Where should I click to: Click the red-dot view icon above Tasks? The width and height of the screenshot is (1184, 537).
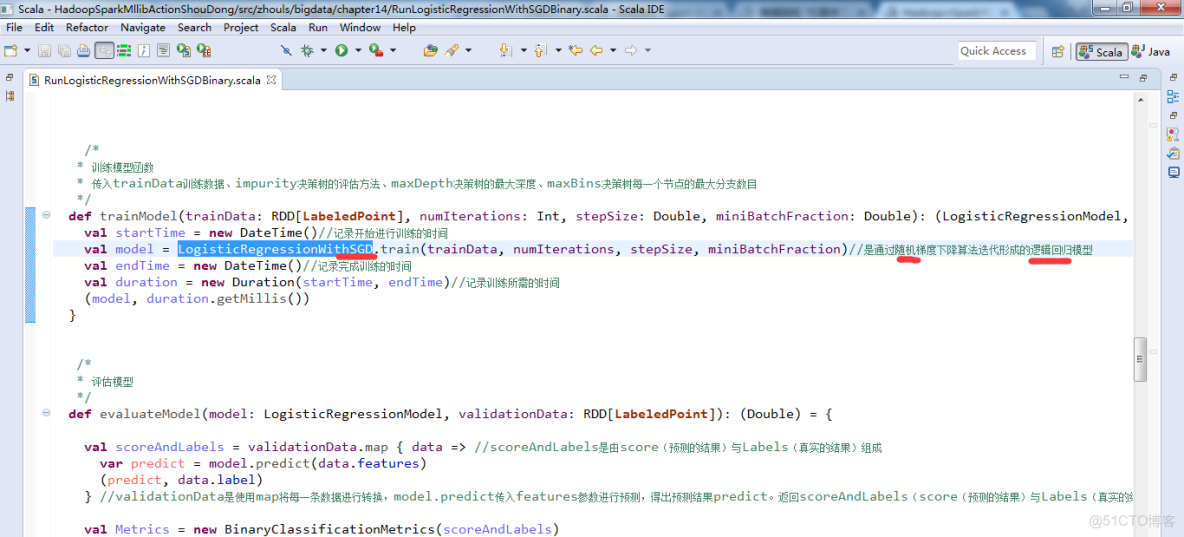(1173, 134)
